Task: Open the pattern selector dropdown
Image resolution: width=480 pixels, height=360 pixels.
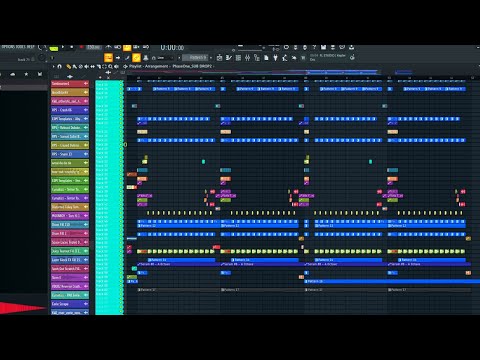Action: click(x=195, y=58)
